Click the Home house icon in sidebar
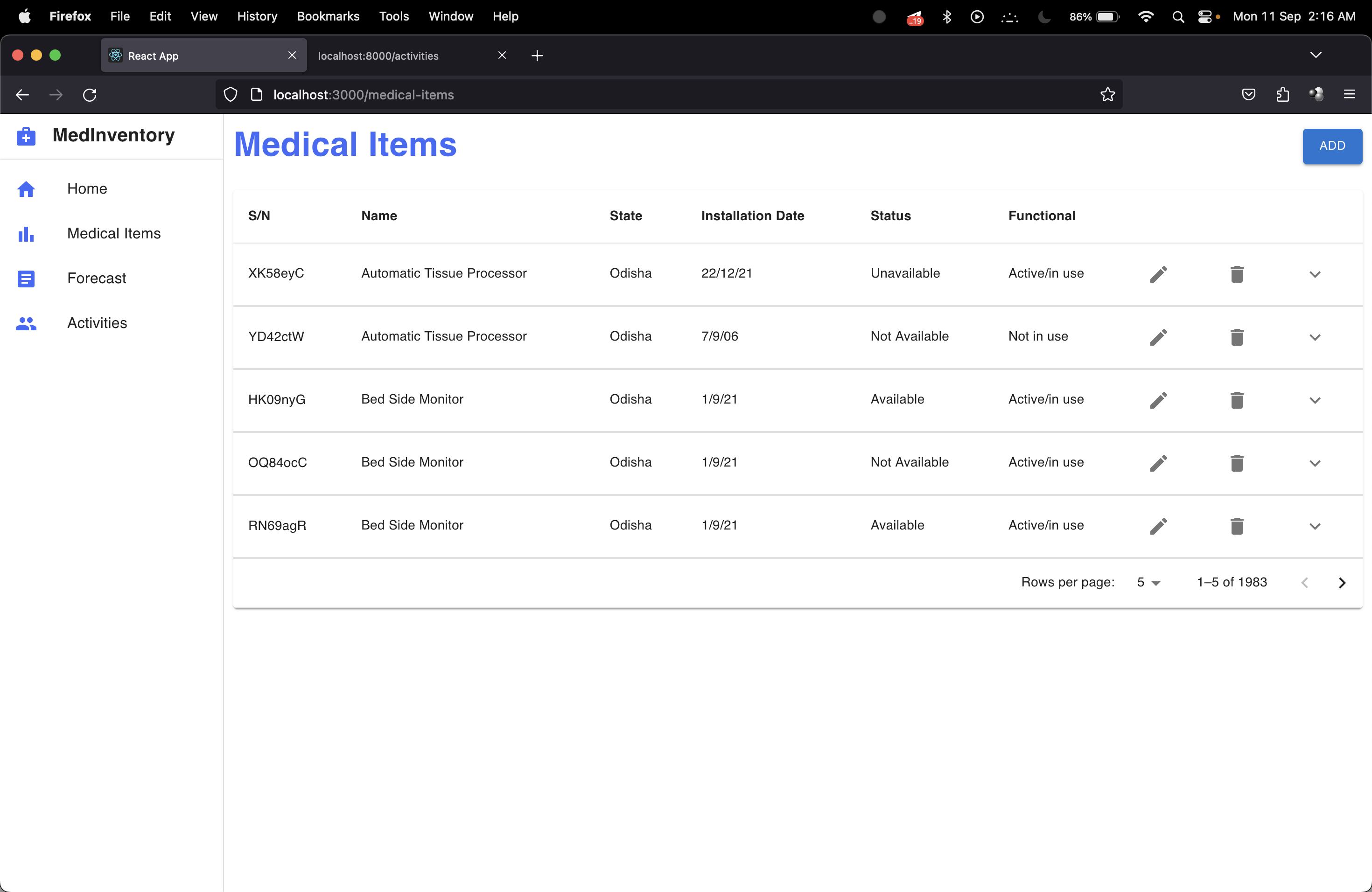1372x892 pixels. coord(26,189)
